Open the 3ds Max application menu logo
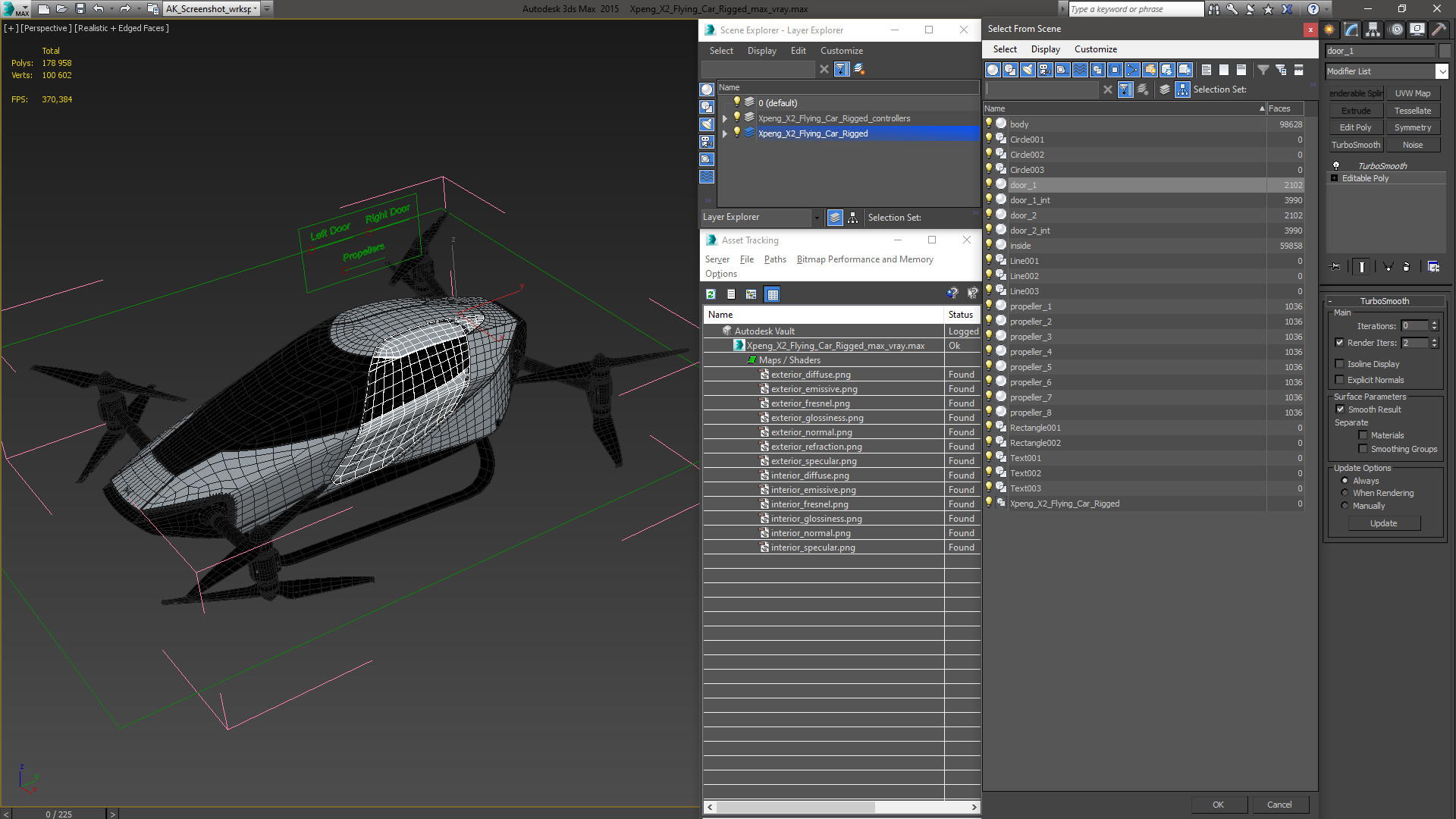This screenshot has width=1456, height=819. point(15,9)
